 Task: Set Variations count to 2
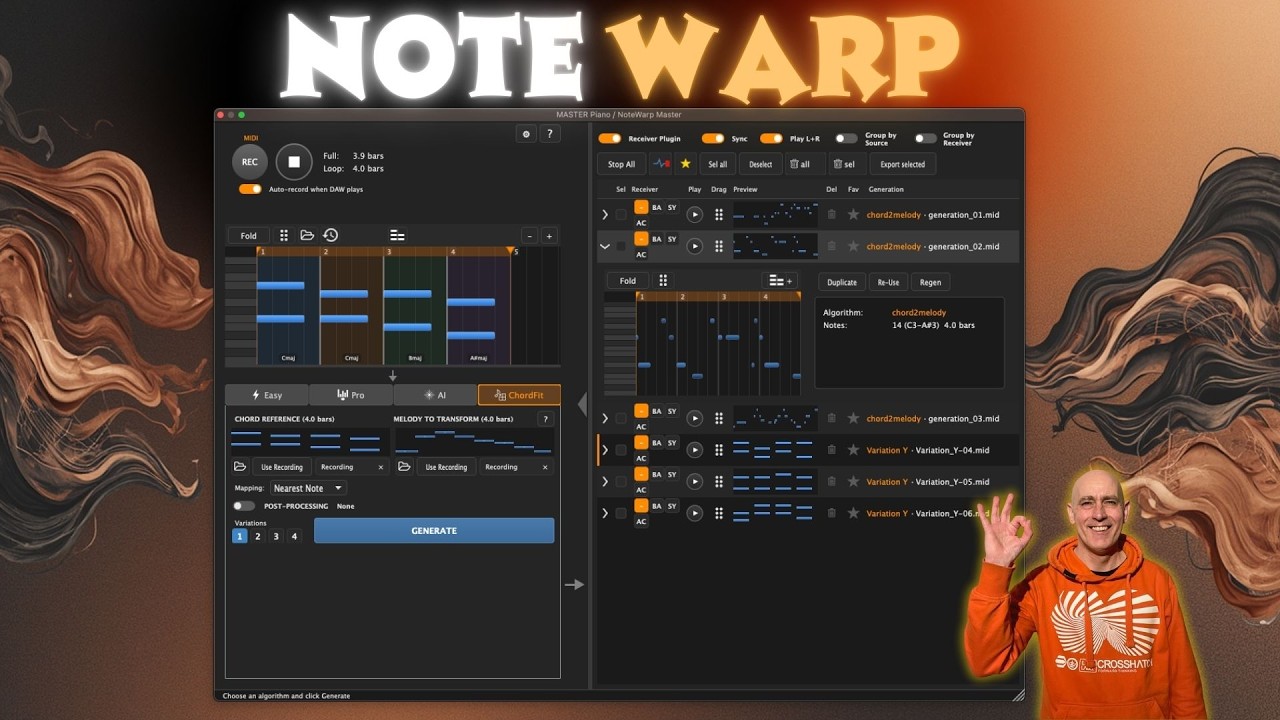(x=257, y=536)
